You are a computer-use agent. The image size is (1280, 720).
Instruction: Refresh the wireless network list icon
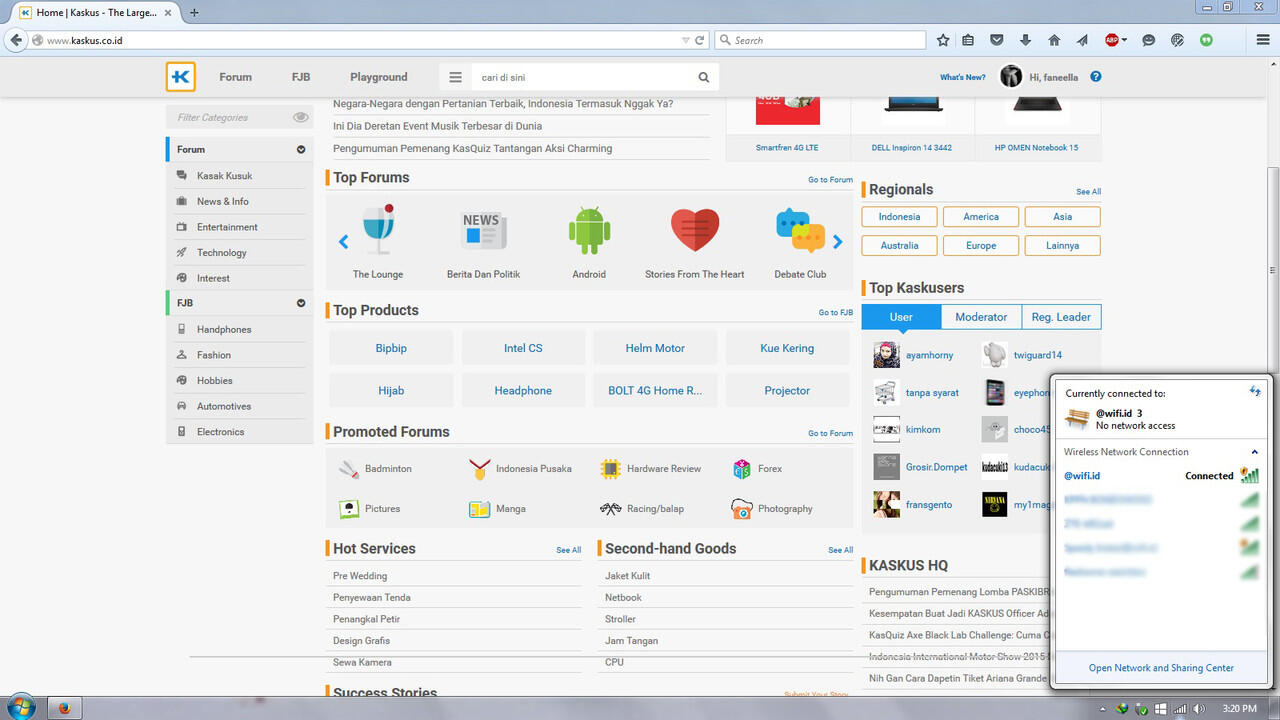pyautogui.click(x=1254, y=391)
